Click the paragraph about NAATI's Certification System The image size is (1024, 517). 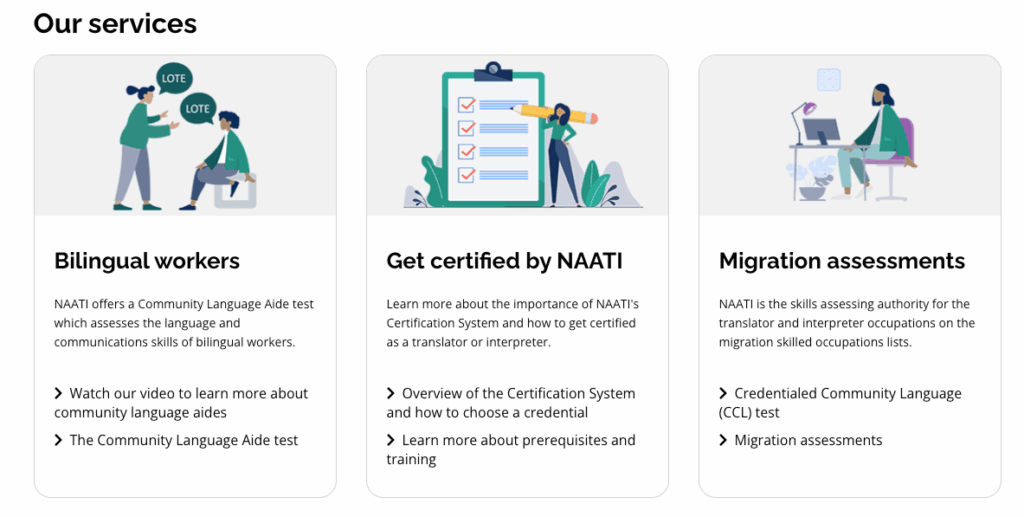pos(513,323)
